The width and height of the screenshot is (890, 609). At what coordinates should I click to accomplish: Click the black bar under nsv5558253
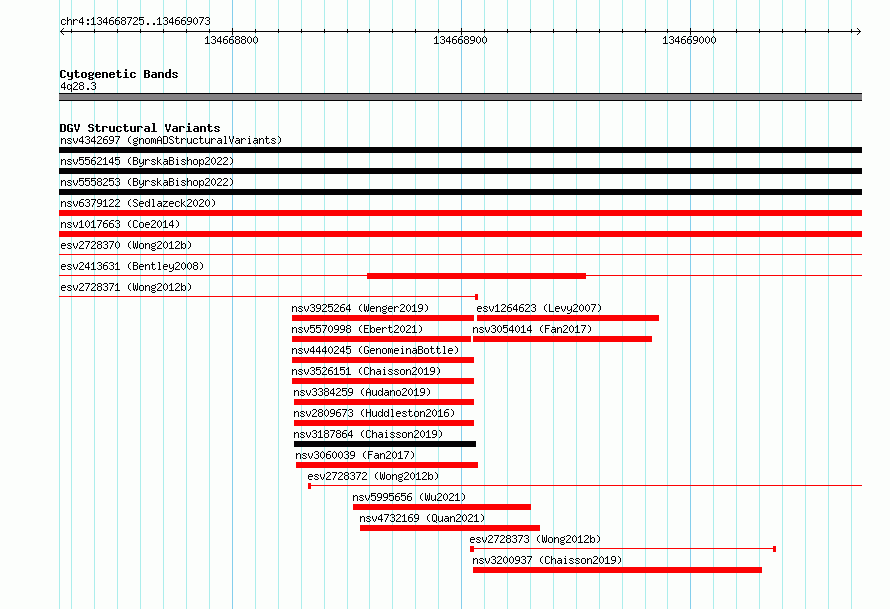460,192
